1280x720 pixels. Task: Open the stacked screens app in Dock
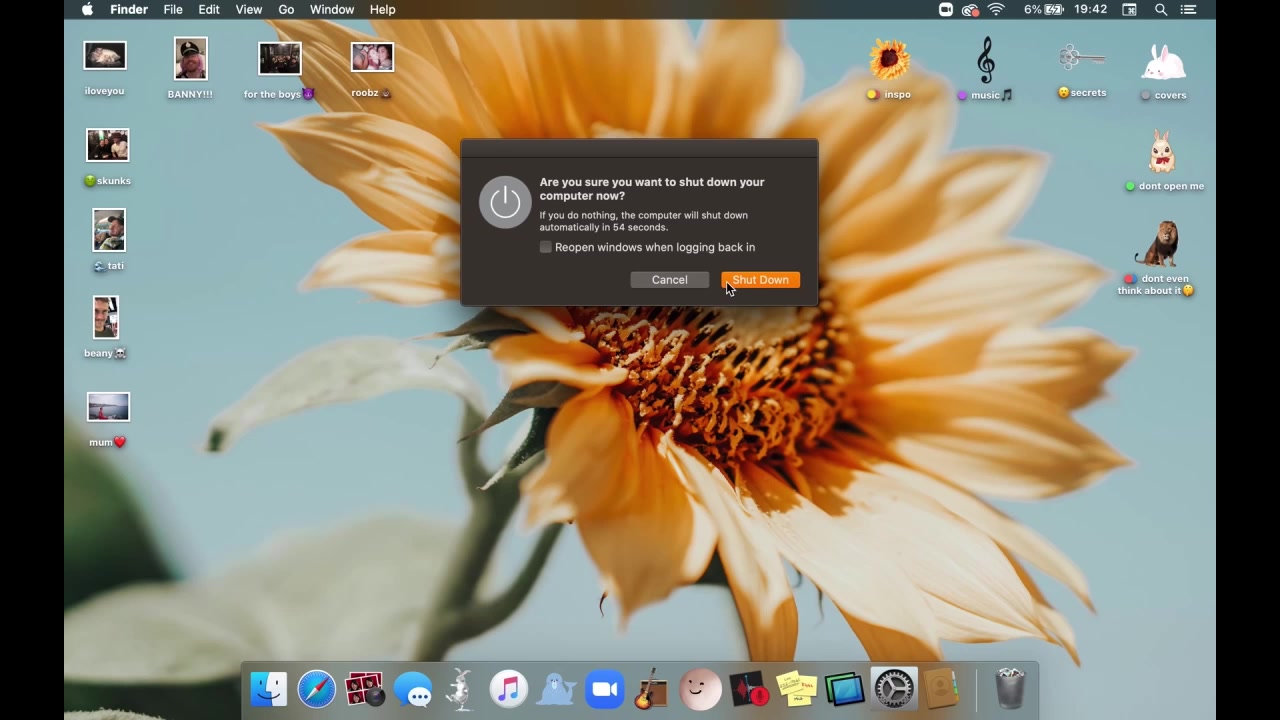coord(844,689)
